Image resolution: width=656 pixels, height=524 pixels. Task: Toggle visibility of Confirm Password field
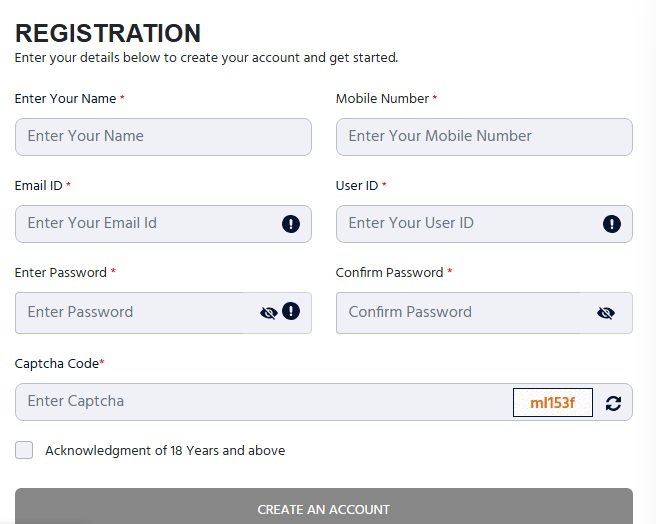click(606, 313)
